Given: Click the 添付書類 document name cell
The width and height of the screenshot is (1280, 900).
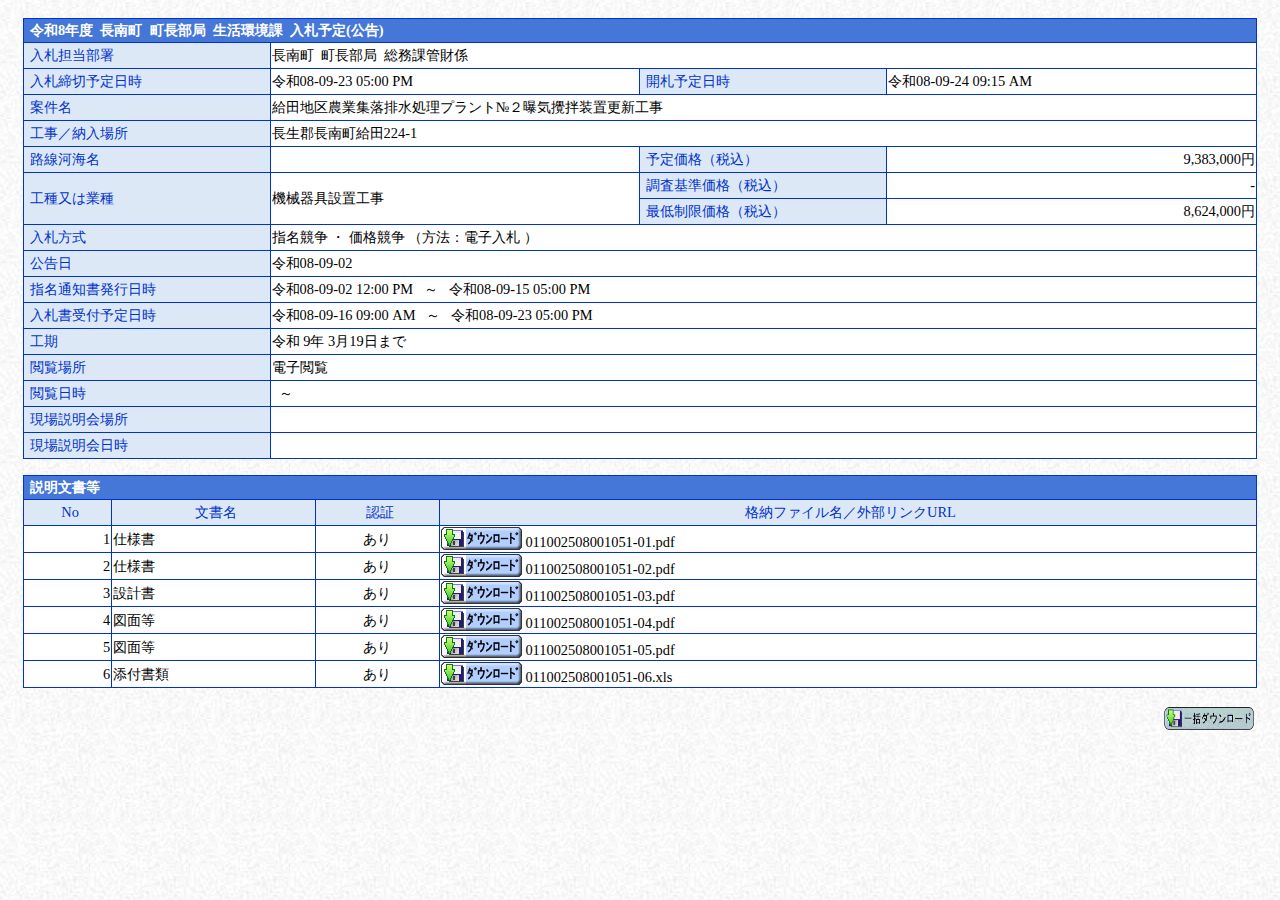Looking at the screenshot, I should click(x=213, y=674).
